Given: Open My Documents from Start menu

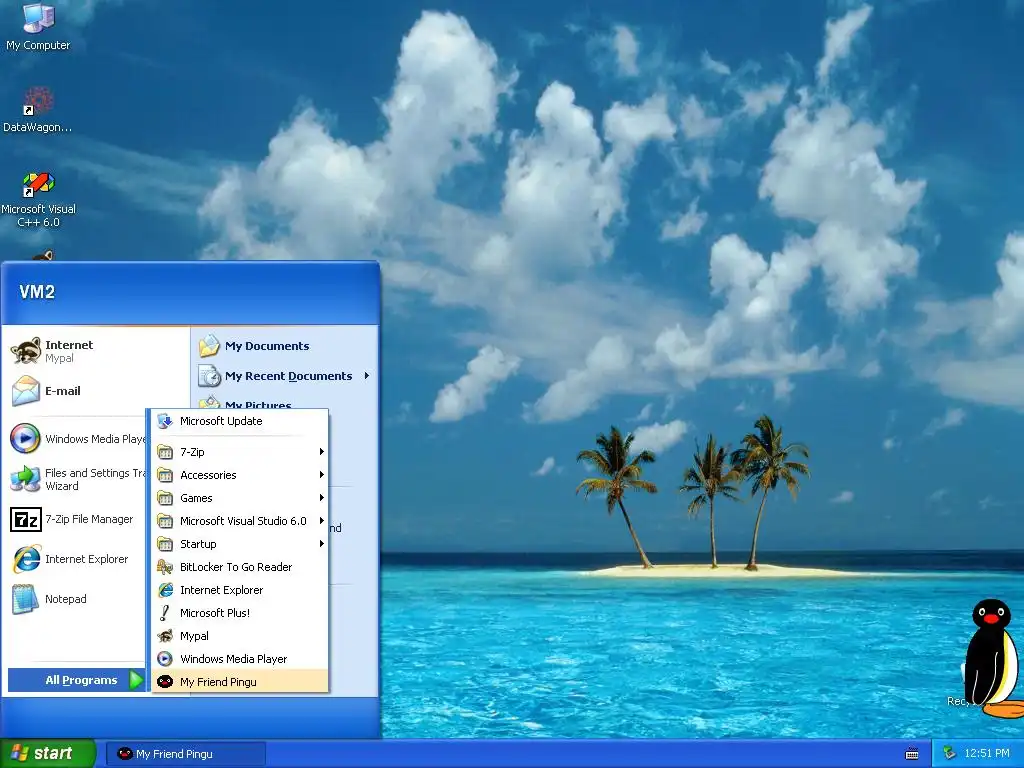Looking at the screenshot, I should pyautogui.click(x=285, y=345).
